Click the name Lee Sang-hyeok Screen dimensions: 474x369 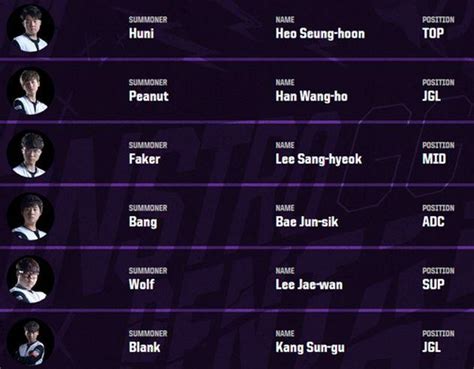pos(318,159)
